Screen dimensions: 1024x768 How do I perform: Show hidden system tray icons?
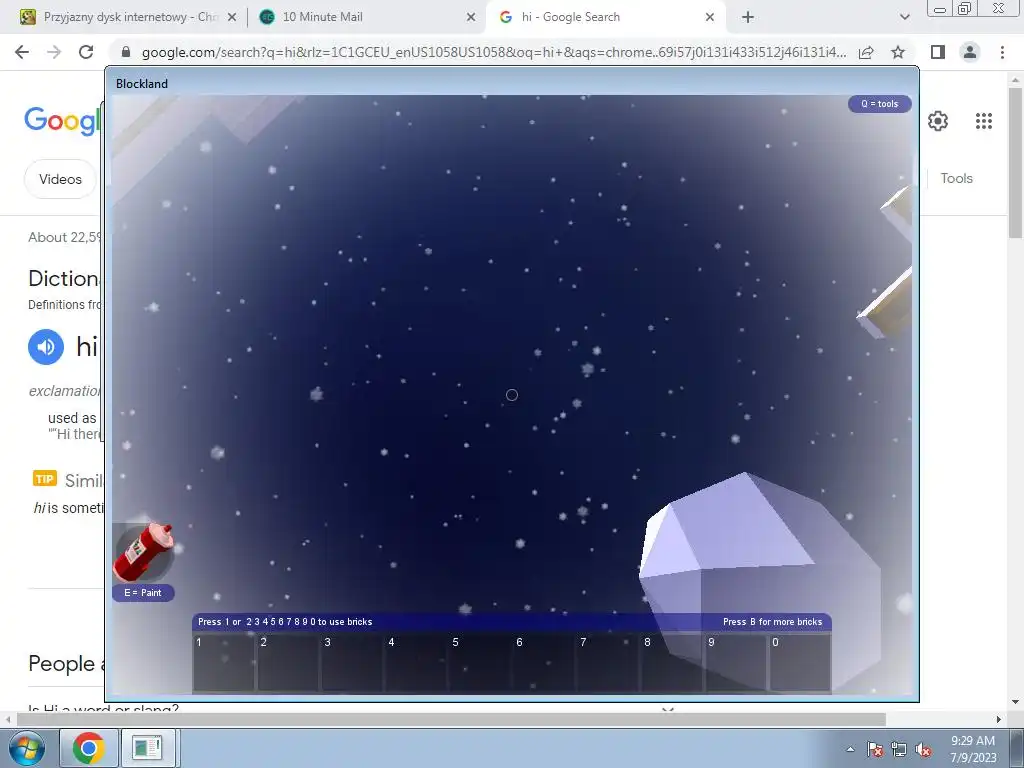coord(850,750)
